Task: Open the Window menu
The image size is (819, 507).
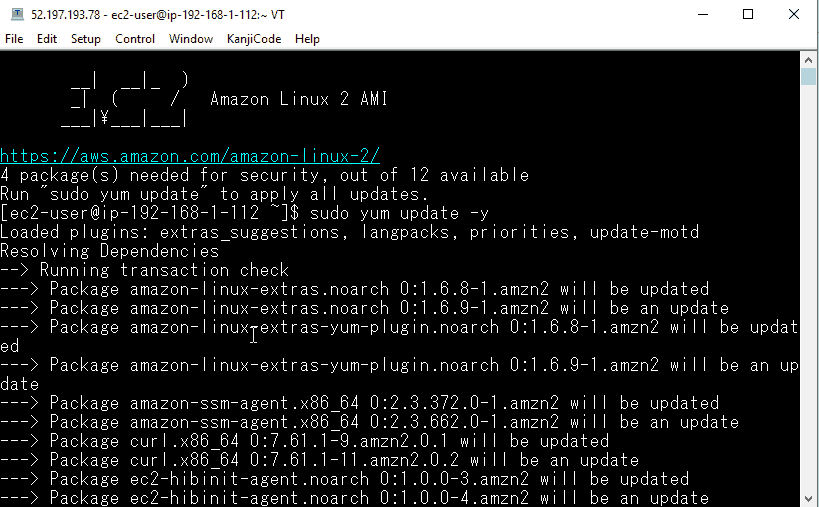Action: point(190,39)
